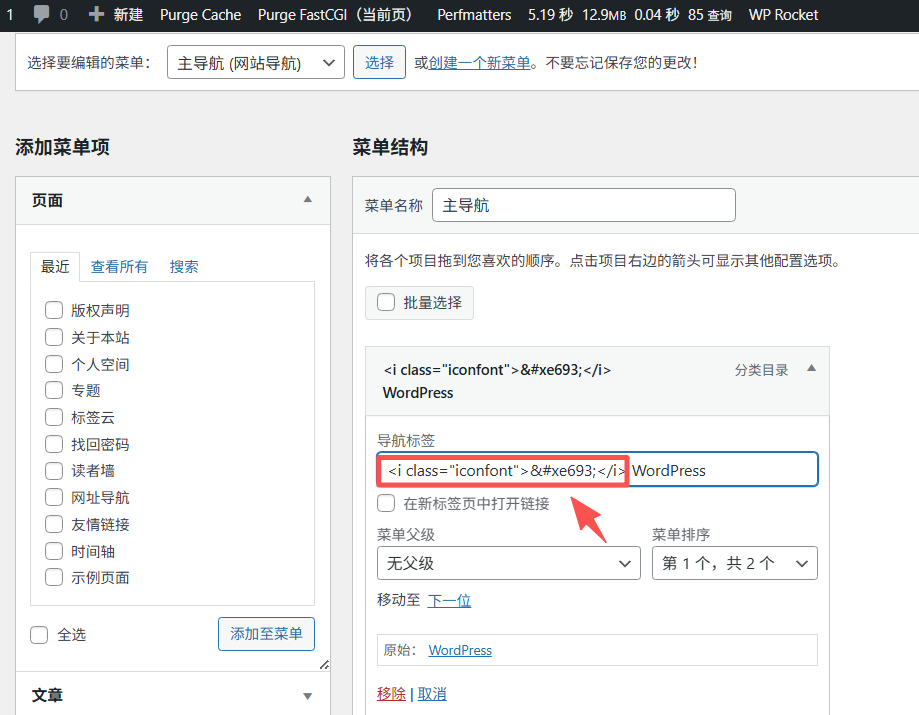Image resolution: width=919 pixels, height=715 pixels.
Task: Open the 选择要编辑的菜单 dropdown
Action: 255,62
